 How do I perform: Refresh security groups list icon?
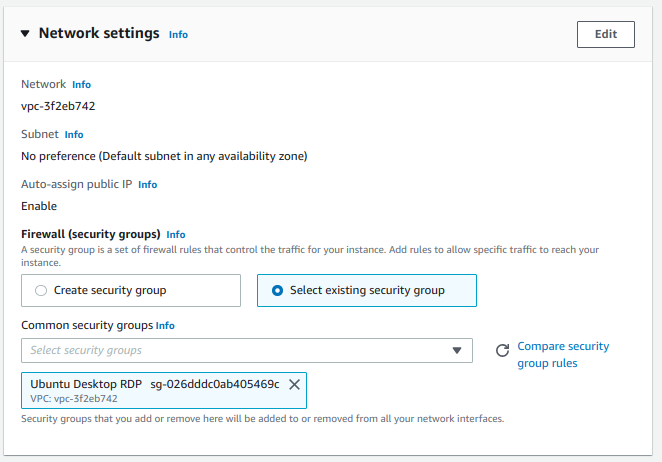point(502,351)
